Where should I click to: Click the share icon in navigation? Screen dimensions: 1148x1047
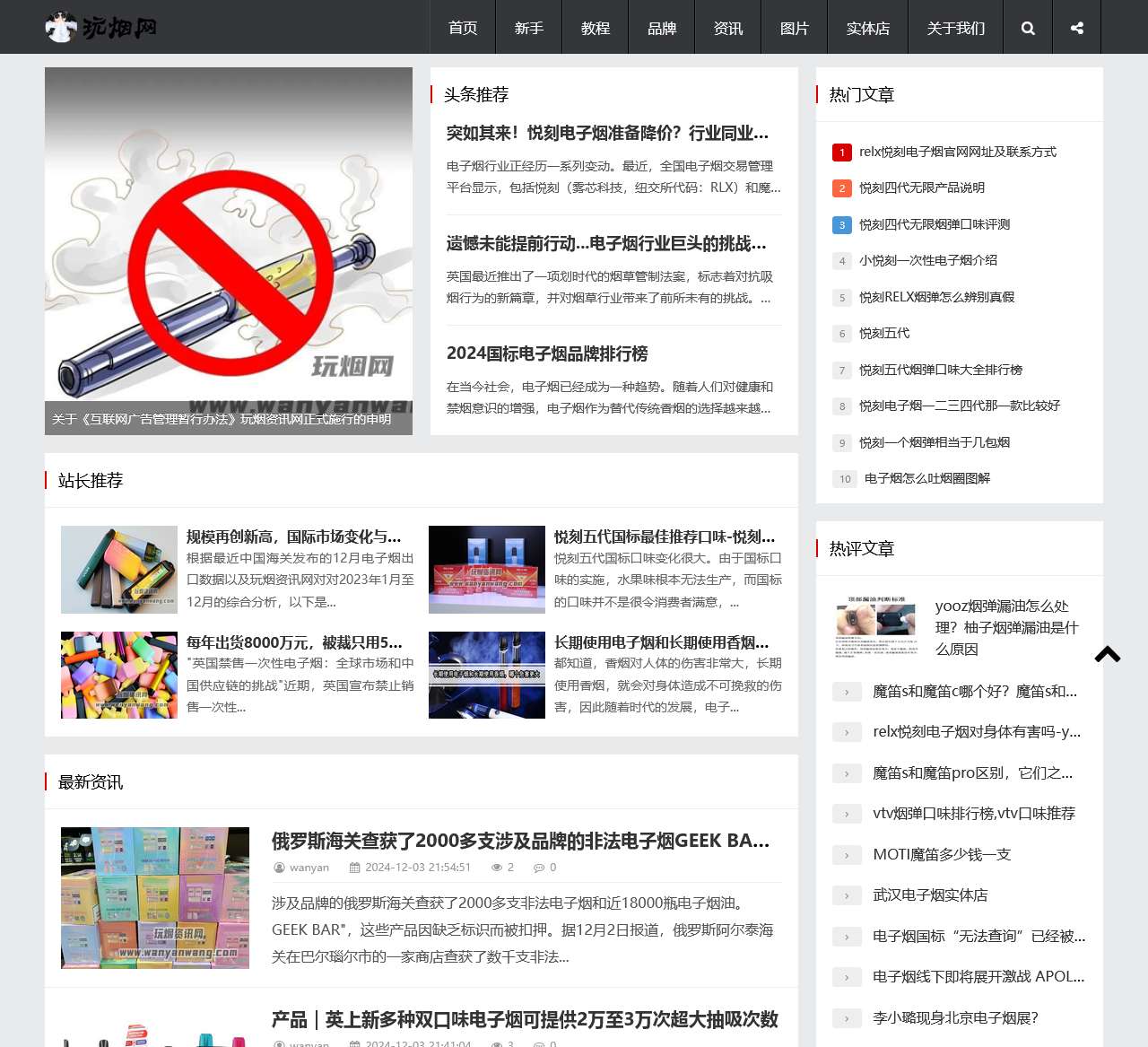tap(1077, 28)
